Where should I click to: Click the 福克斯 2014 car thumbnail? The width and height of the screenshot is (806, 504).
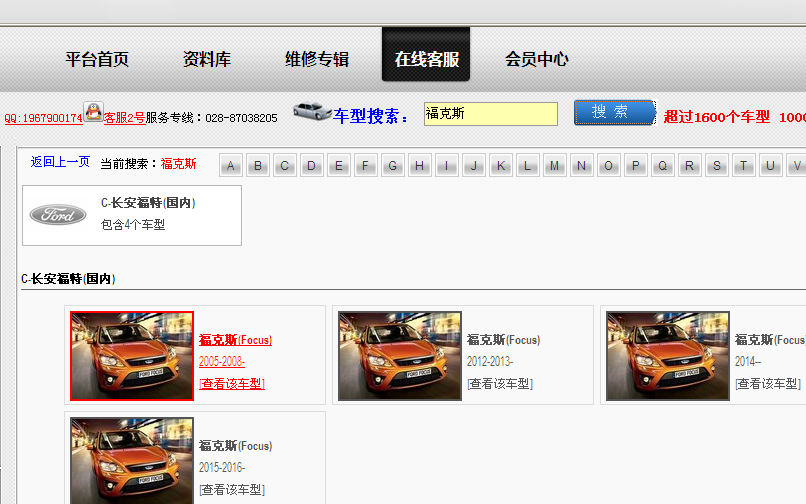pos(668,355)
